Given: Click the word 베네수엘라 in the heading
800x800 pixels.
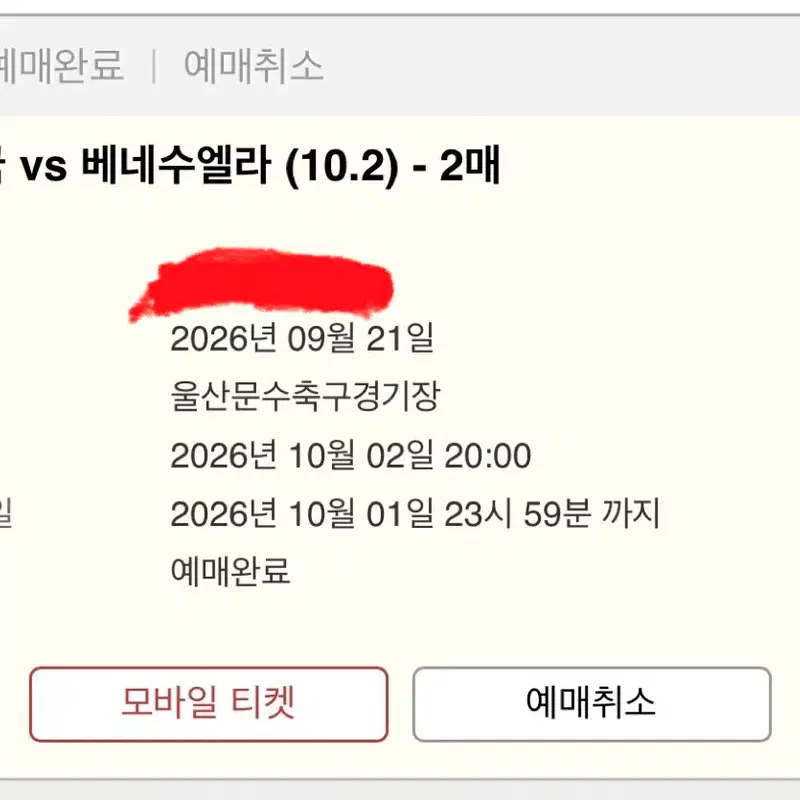Looking at the screenshot, I should point(176,165).
